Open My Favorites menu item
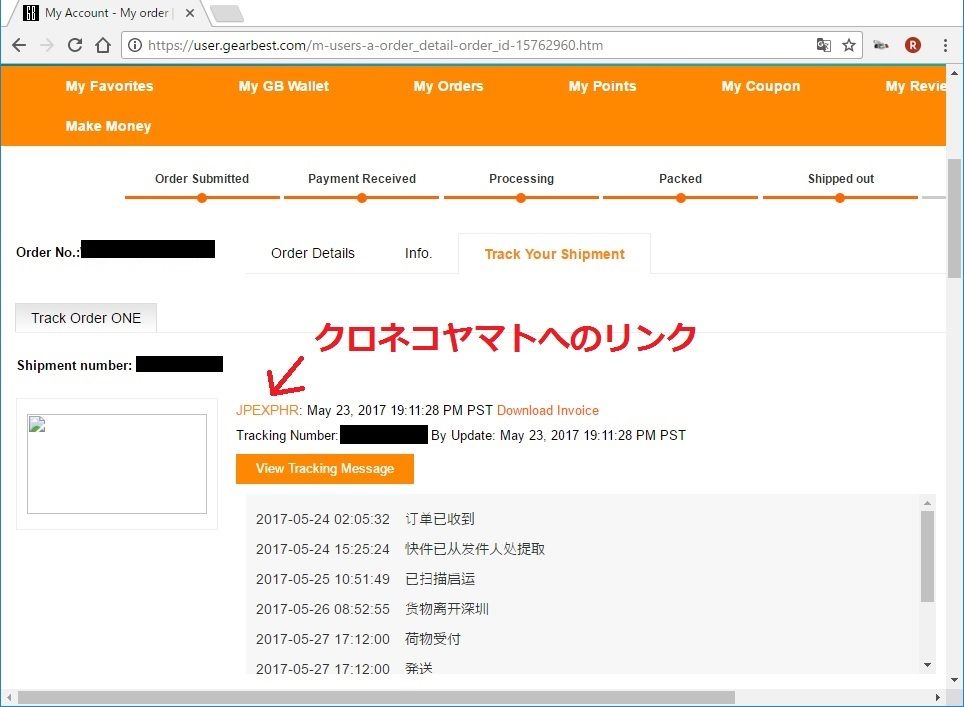 pyautogui.click(x=109, y=86)
